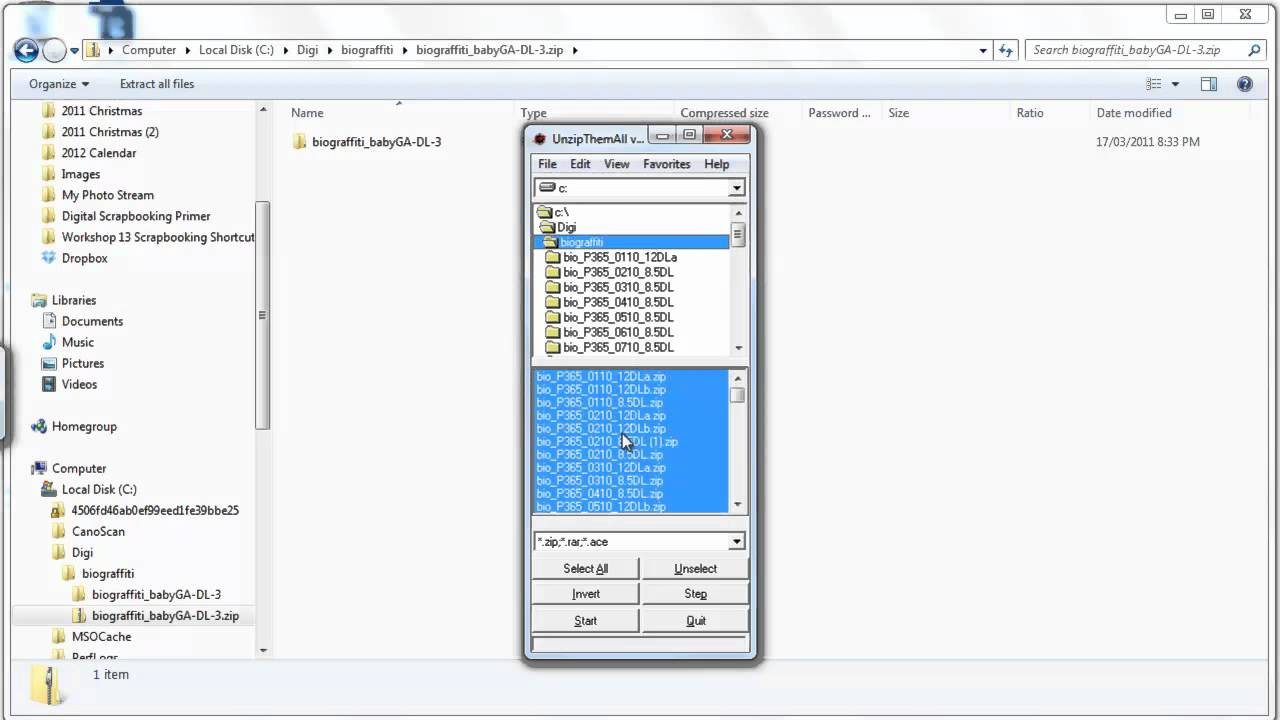
Task: Click the Step button
Action: (695, 594)
